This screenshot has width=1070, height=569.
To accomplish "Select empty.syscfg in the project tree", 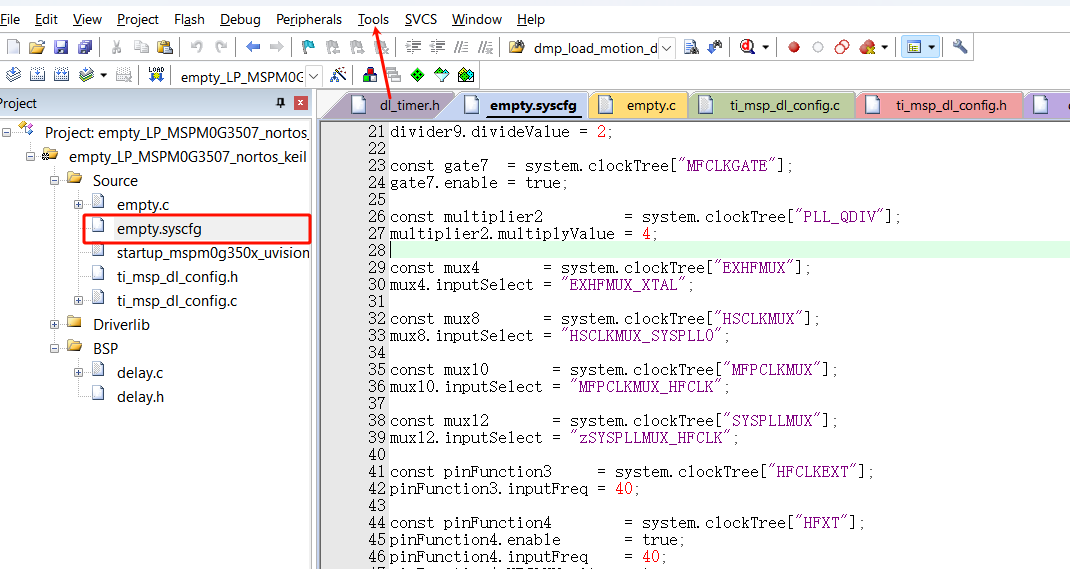I will pos(159,229).
